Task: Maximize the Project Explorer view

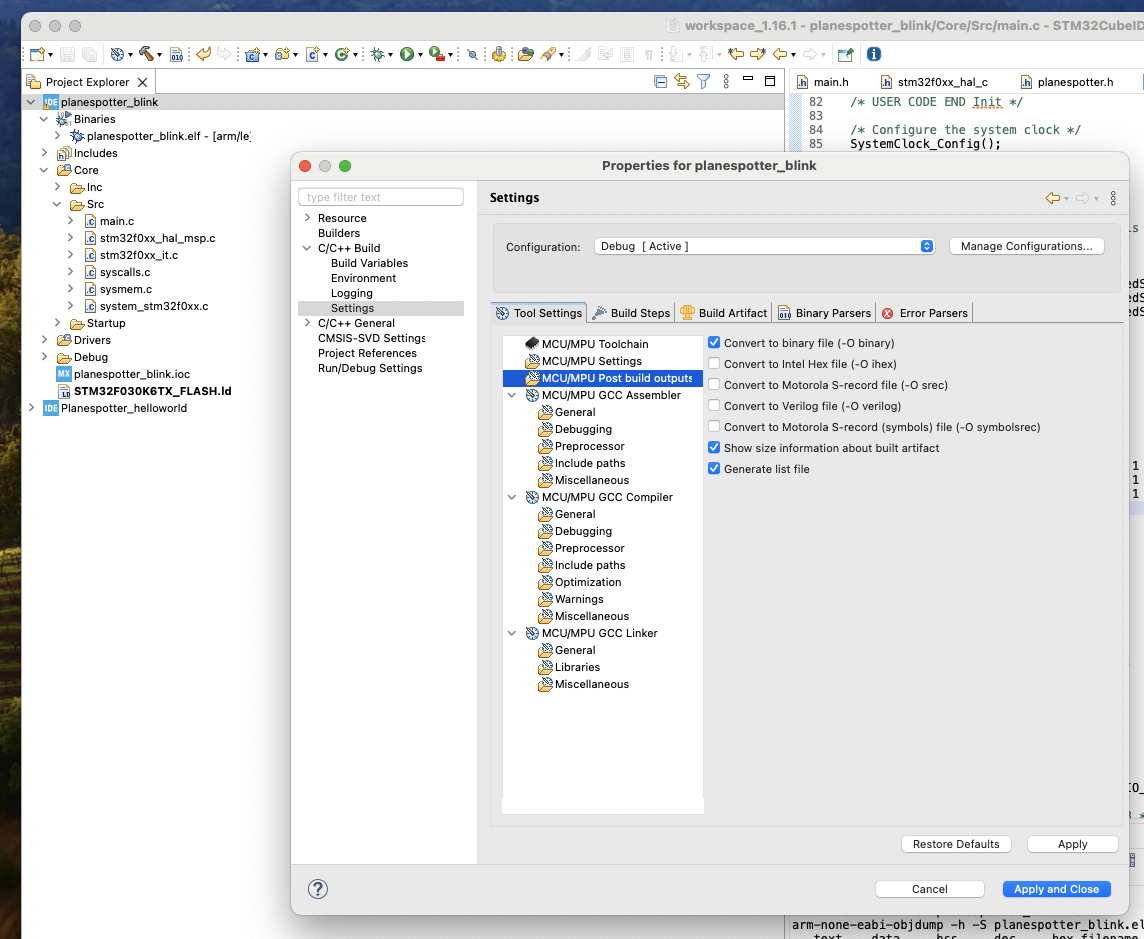Action: (x=769, y=81)
